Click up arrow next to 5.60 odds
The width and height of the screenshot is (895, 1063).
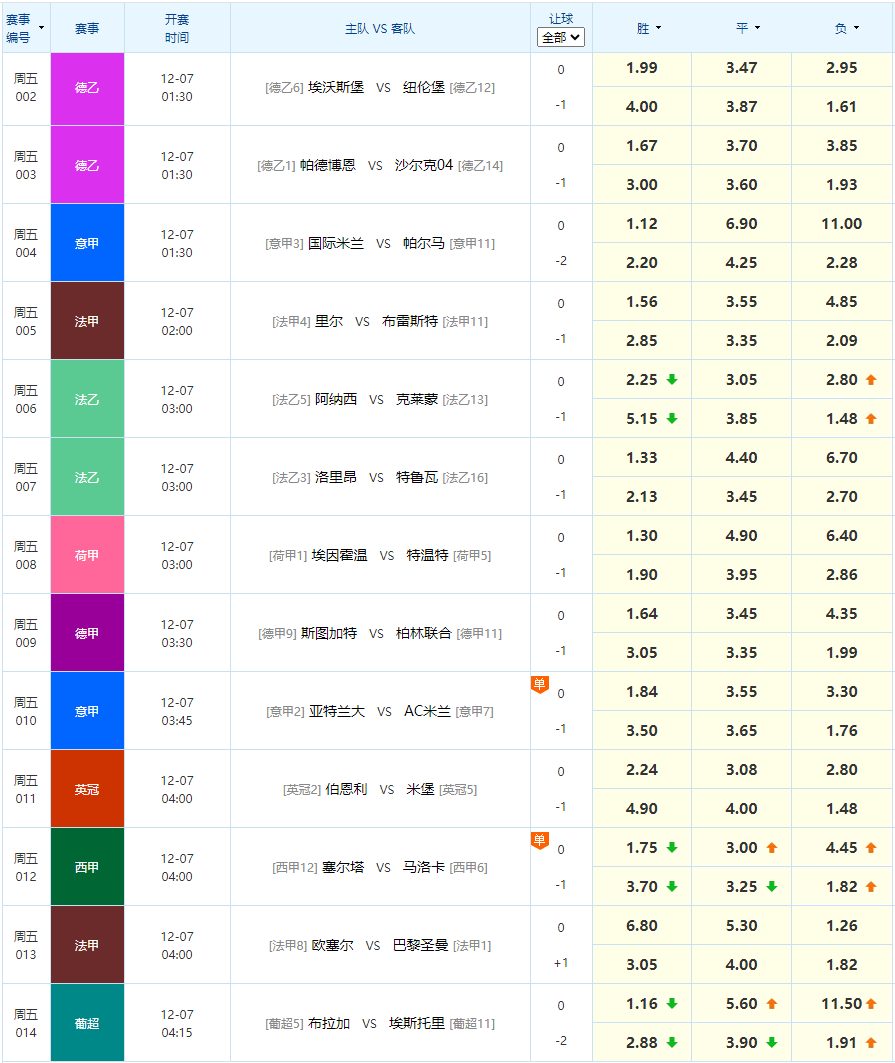point(772,1003)
